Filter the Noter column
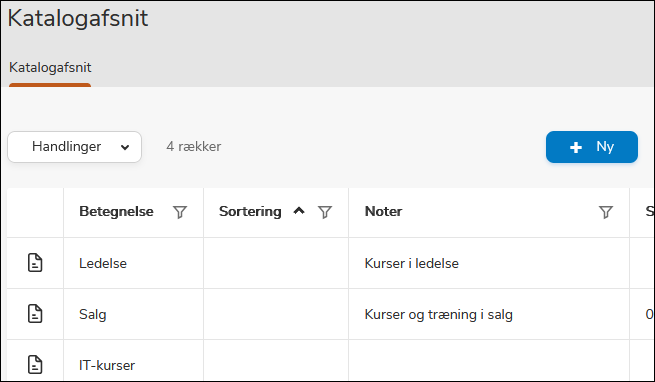Screen dimensions: 655x382 click(606, 212)
